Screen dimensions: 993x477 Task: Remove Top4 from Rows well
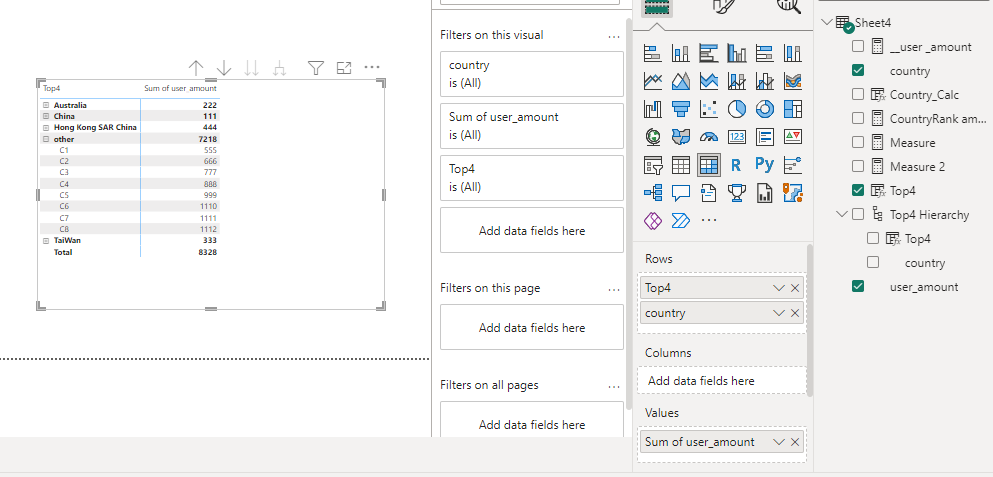tap(795, 288)
